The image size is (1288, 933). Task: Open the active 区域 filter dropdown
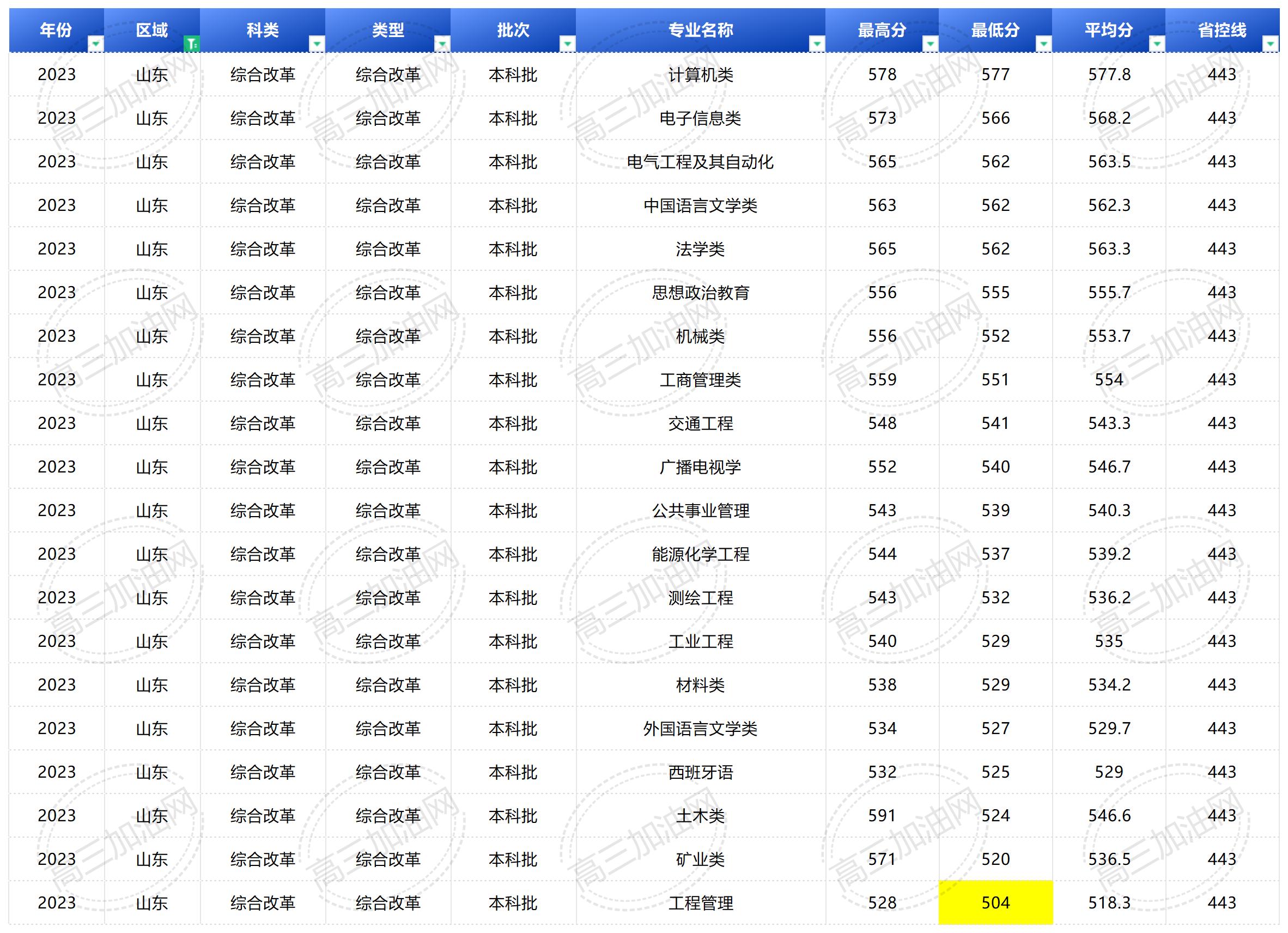[192, 44]
